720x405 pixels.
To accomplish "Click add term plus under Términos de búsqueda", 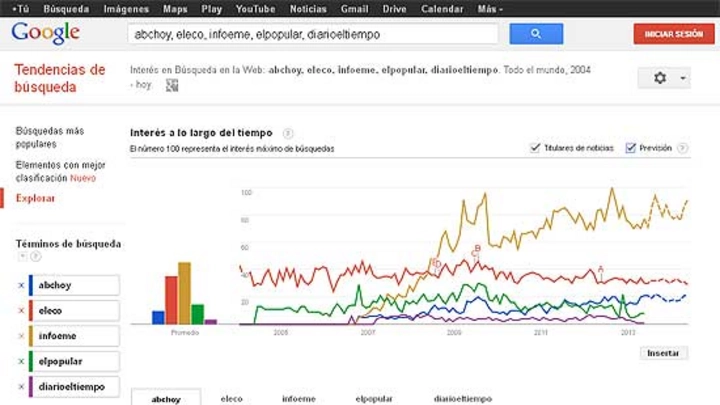I will tap(22, 256).
